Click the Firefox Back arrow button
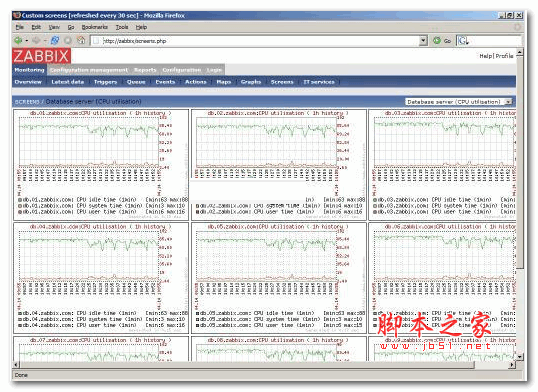 click(18, 41)
